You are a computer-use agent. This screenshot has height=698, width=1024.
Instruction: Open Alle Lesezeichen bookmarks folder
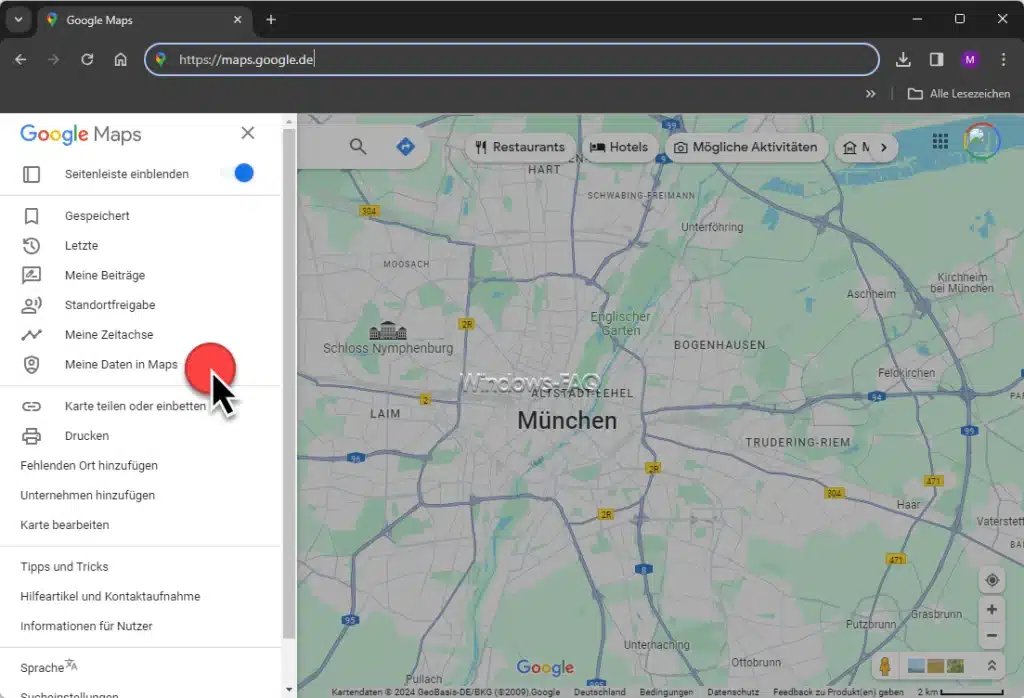coord(959,94)
